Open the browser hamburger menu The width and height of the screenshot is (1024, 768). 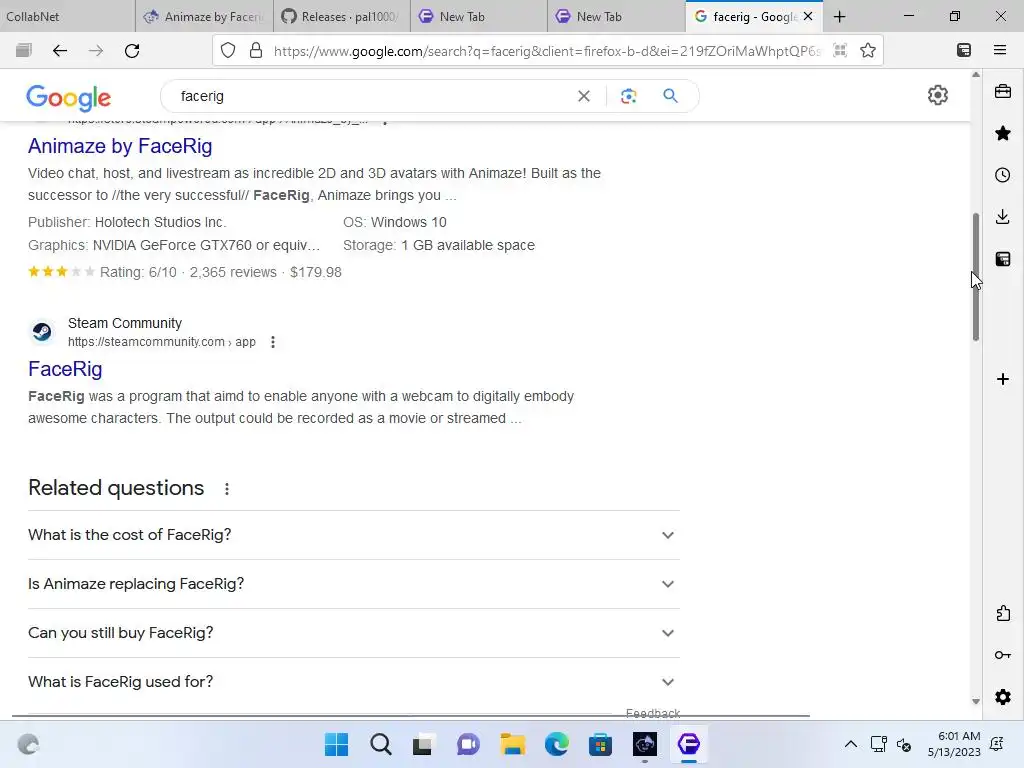[x=1000, y=50]
